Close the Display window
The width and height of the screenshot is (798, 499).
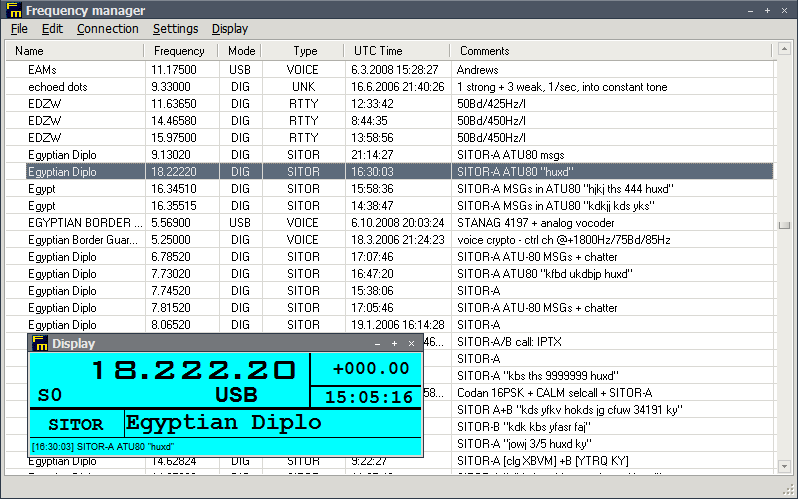coord(411,343)
